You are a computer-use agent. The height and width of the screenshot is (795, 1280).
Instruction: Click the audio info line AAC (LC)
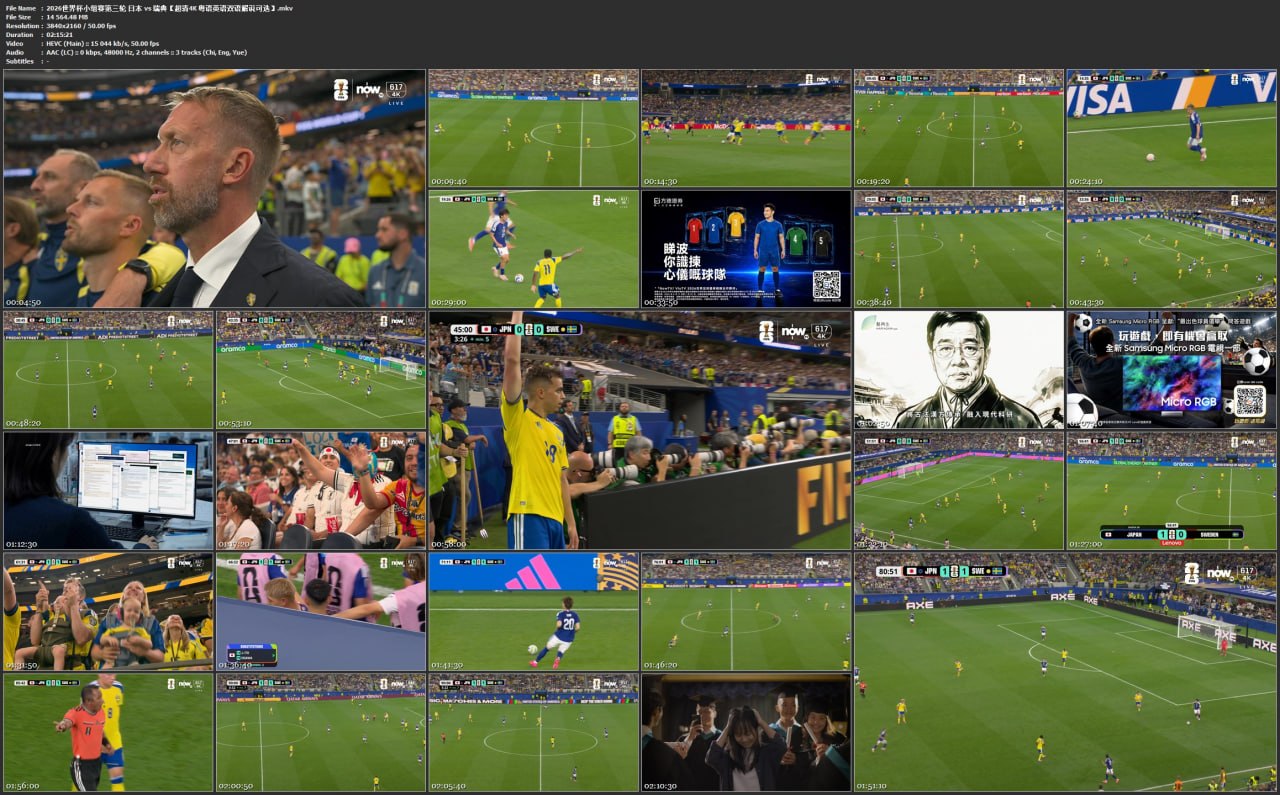146,53
